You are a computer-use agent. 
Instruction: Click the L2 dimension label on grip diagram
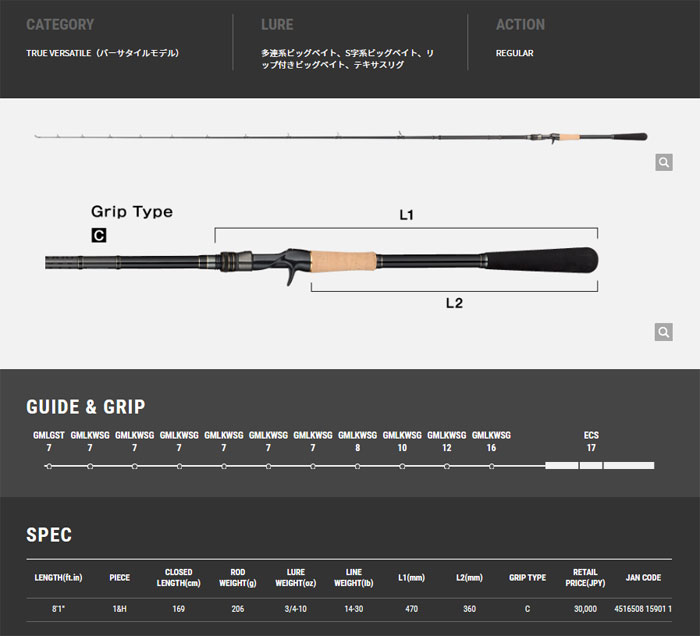454,302
